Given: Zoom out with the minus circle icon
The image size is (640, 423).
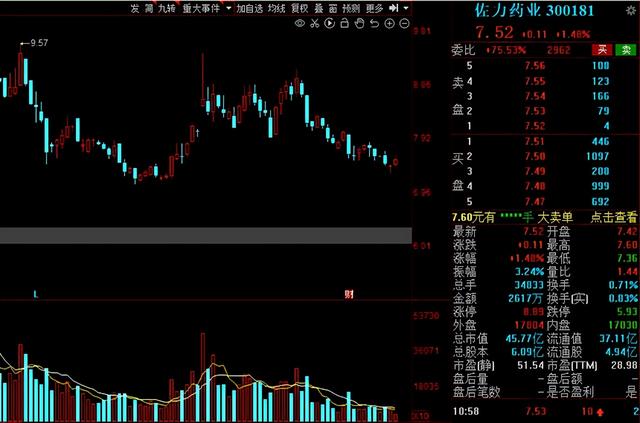Looking at the screenshot, I should tap(404, 23).
